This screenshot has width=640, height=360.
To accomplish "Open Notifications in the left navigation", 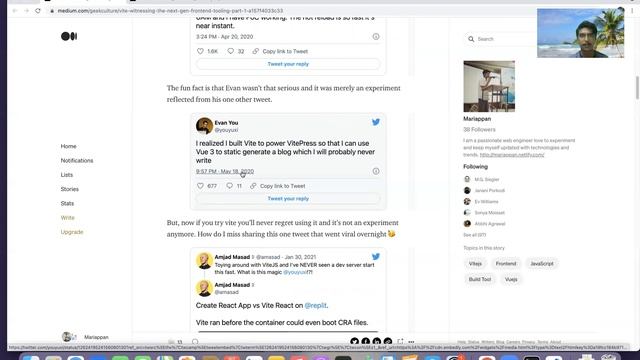I will point(77,160).
